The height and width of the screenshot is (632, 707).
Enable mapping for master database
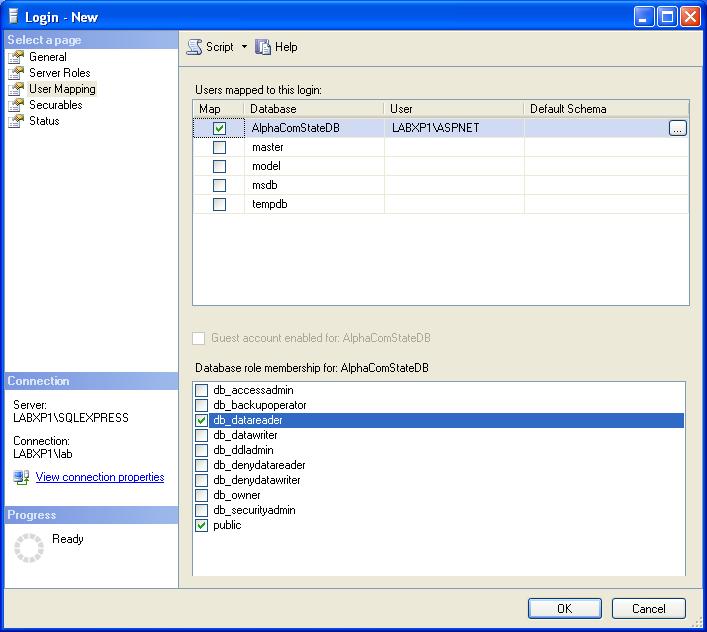[x=219, y=147]
